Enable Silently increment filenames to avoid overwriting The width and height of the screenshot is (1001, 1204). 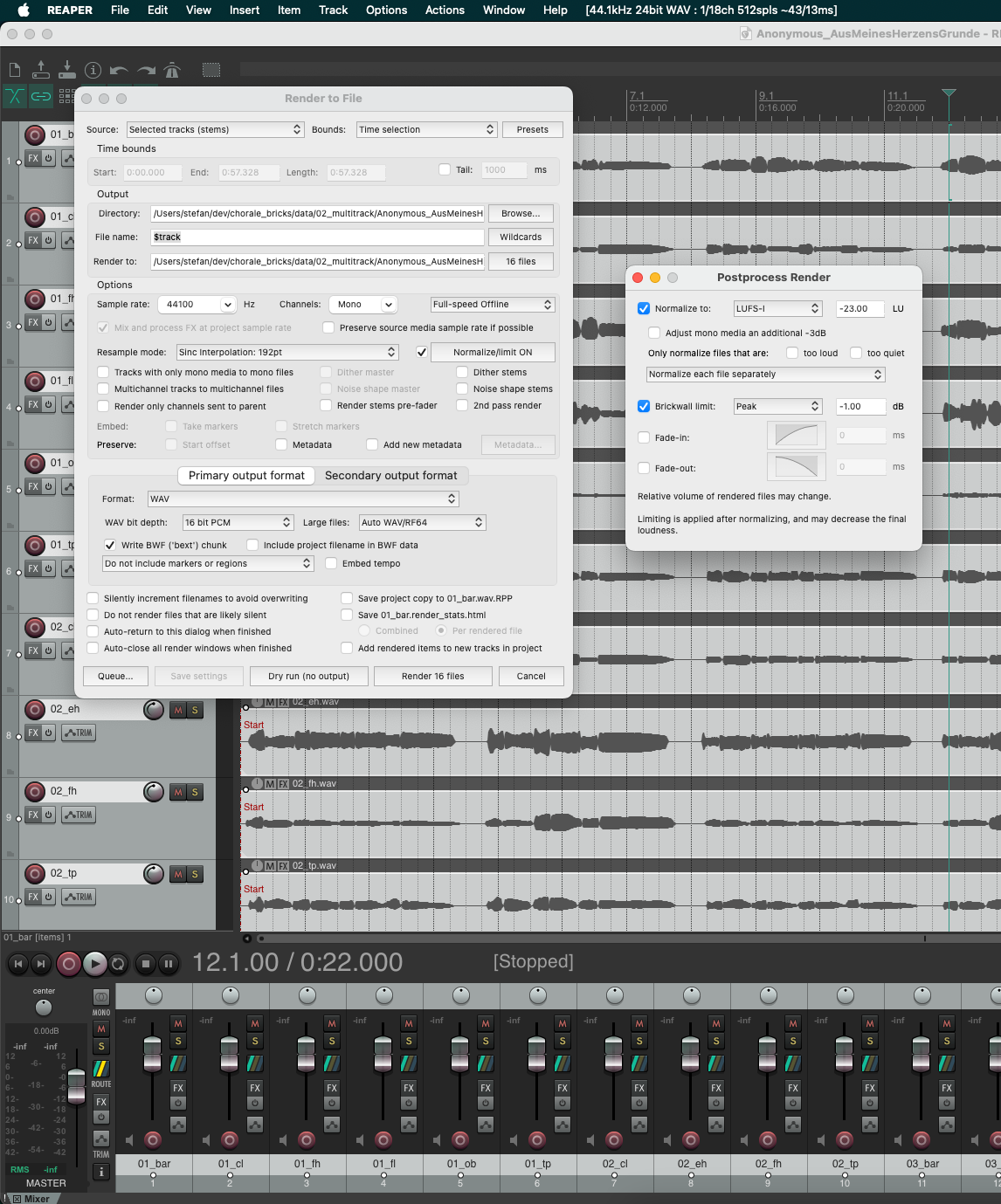point(93,598)
